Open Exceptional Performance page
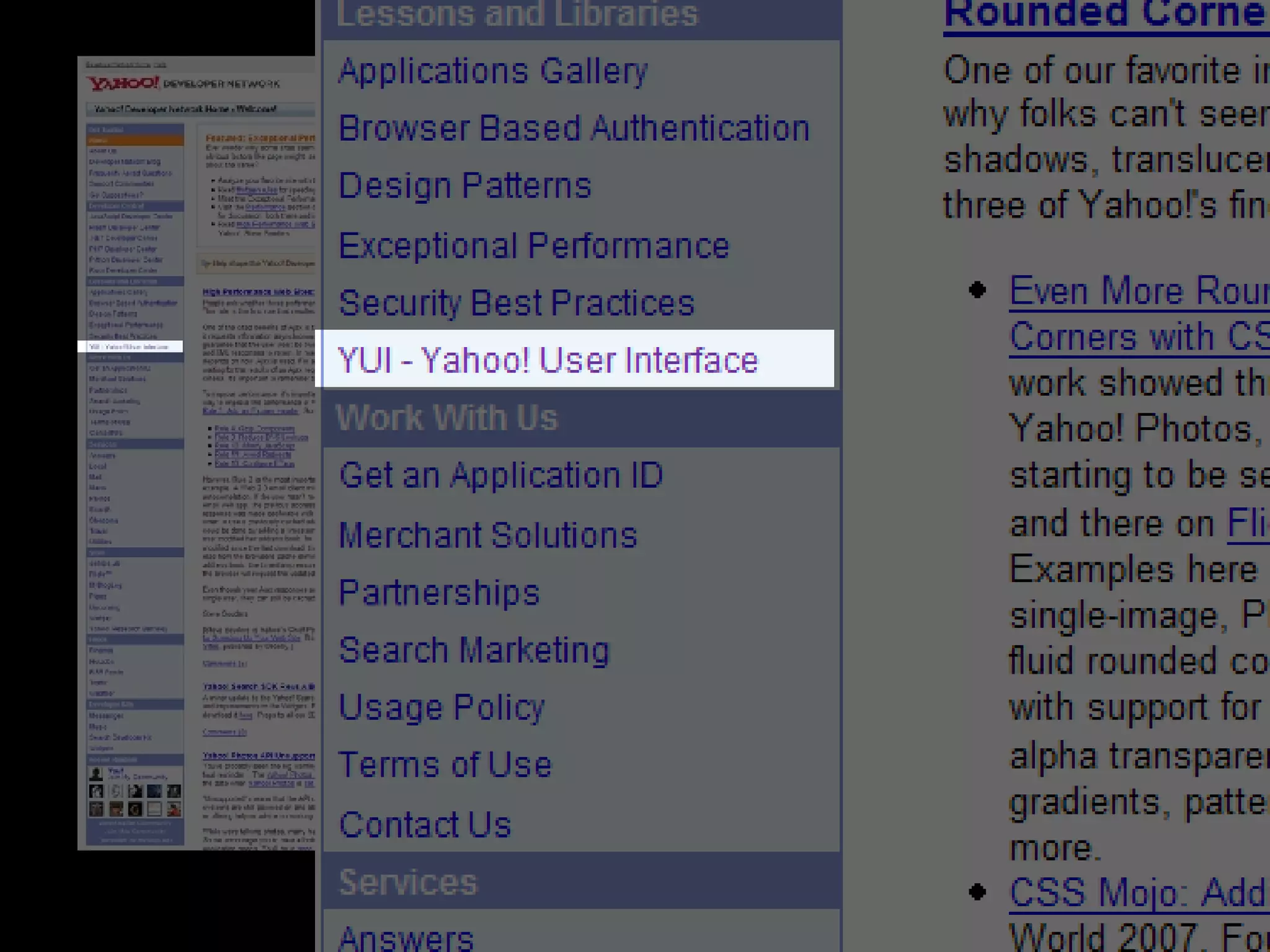Image resolution: width=1270 pixels, height=952 pixels. tap(534, 245)
